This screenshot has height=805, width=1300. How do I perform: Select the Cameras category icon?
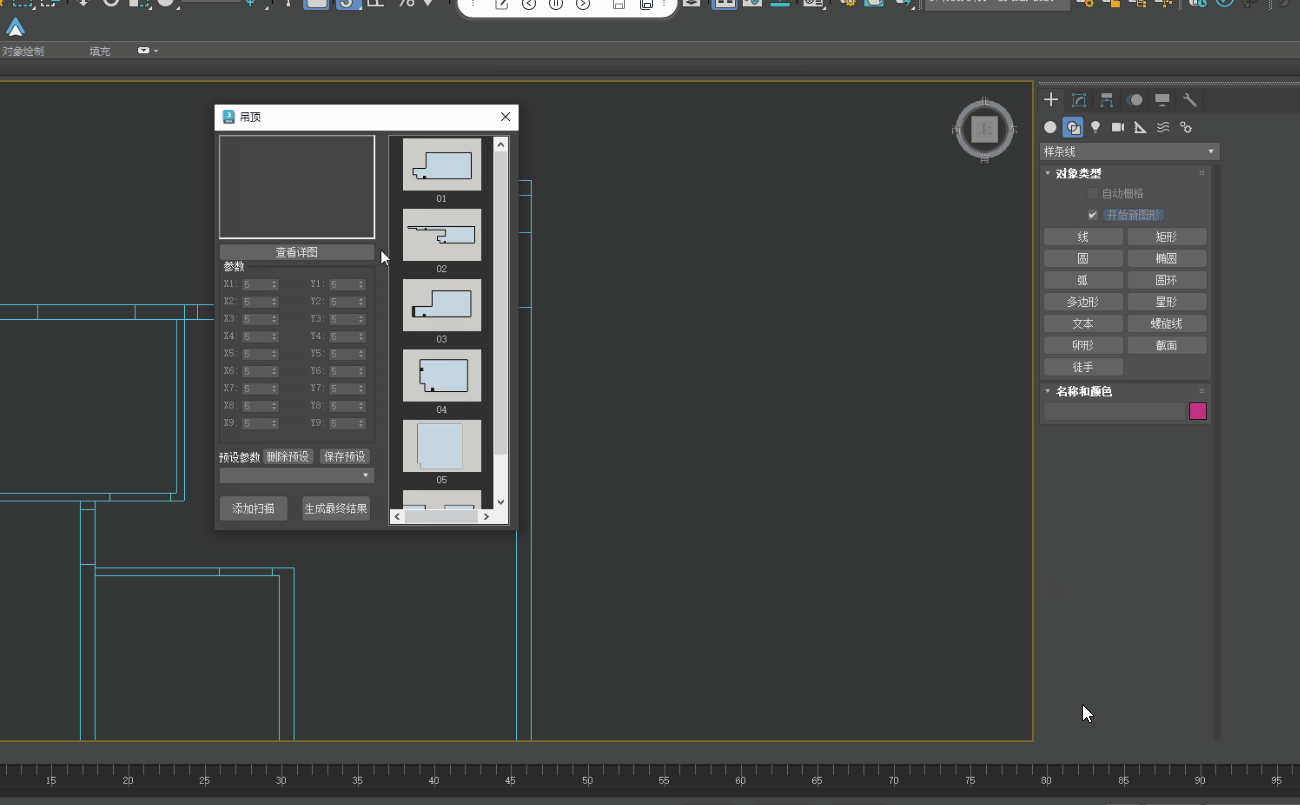tap(1118, 127)
